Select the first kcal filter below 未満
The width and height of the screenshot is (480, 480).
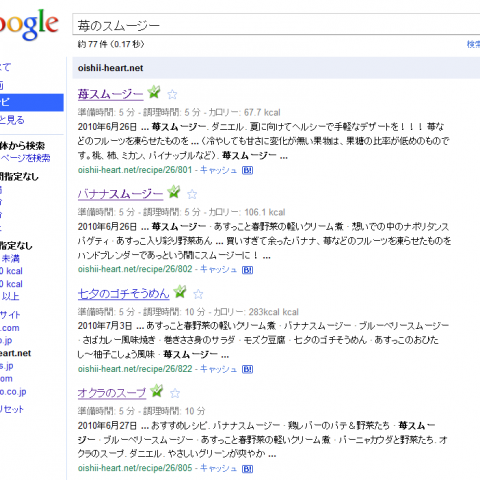11,271
